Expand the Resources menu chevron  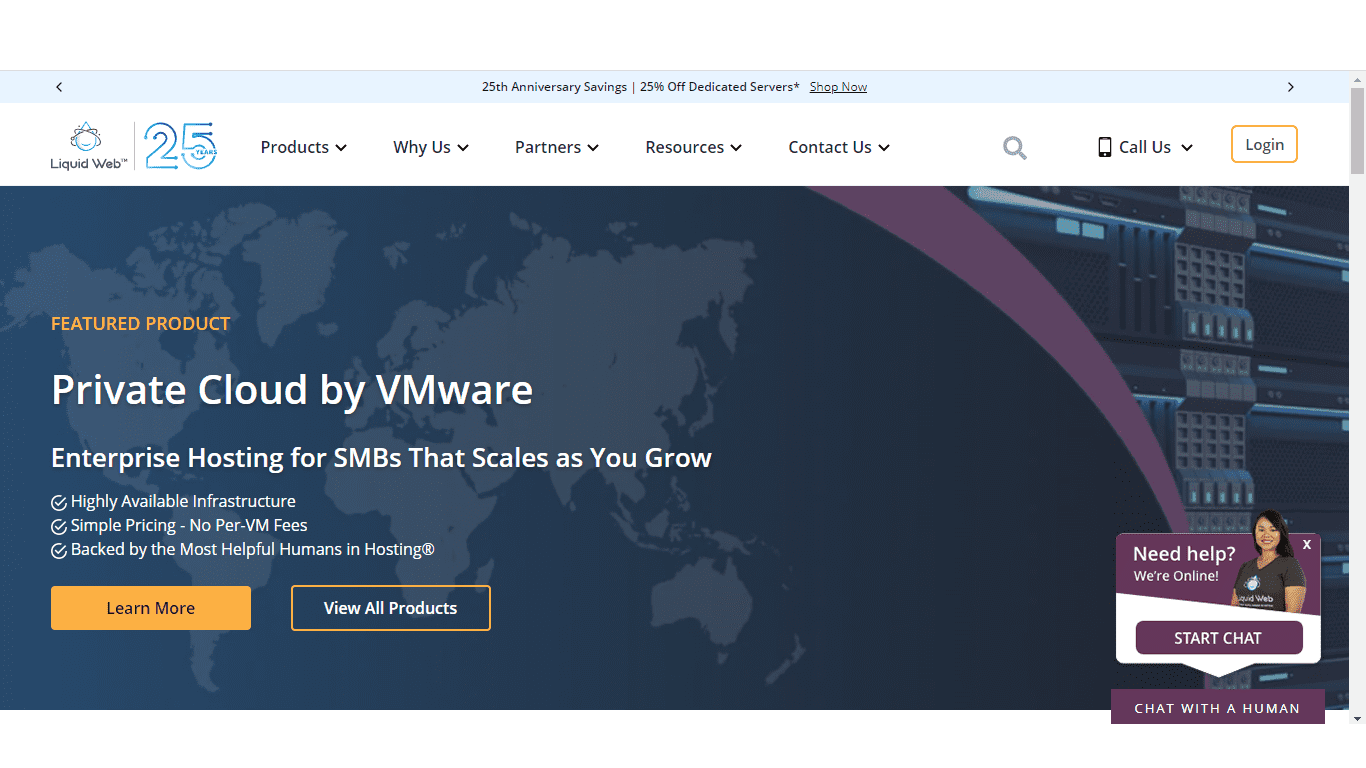[736, 148]
